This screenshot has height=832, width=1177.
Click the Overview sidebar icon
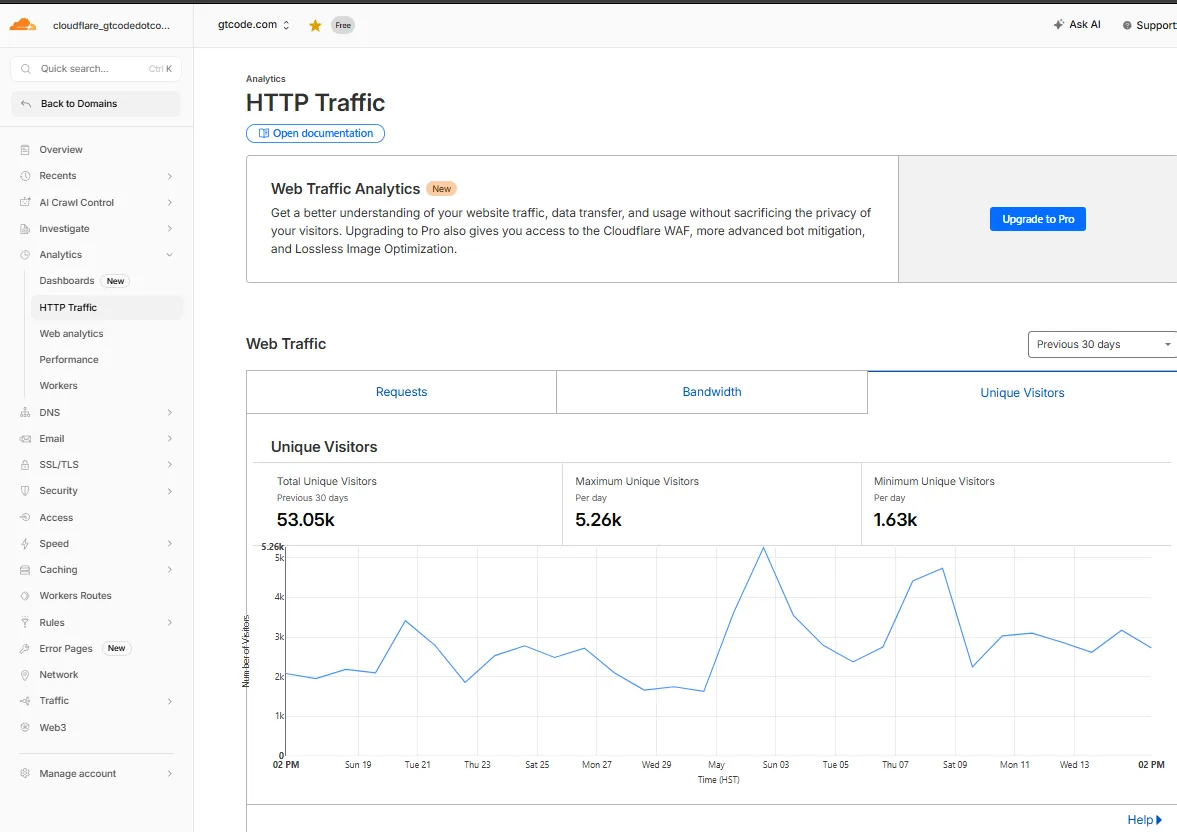click(25, 149)
